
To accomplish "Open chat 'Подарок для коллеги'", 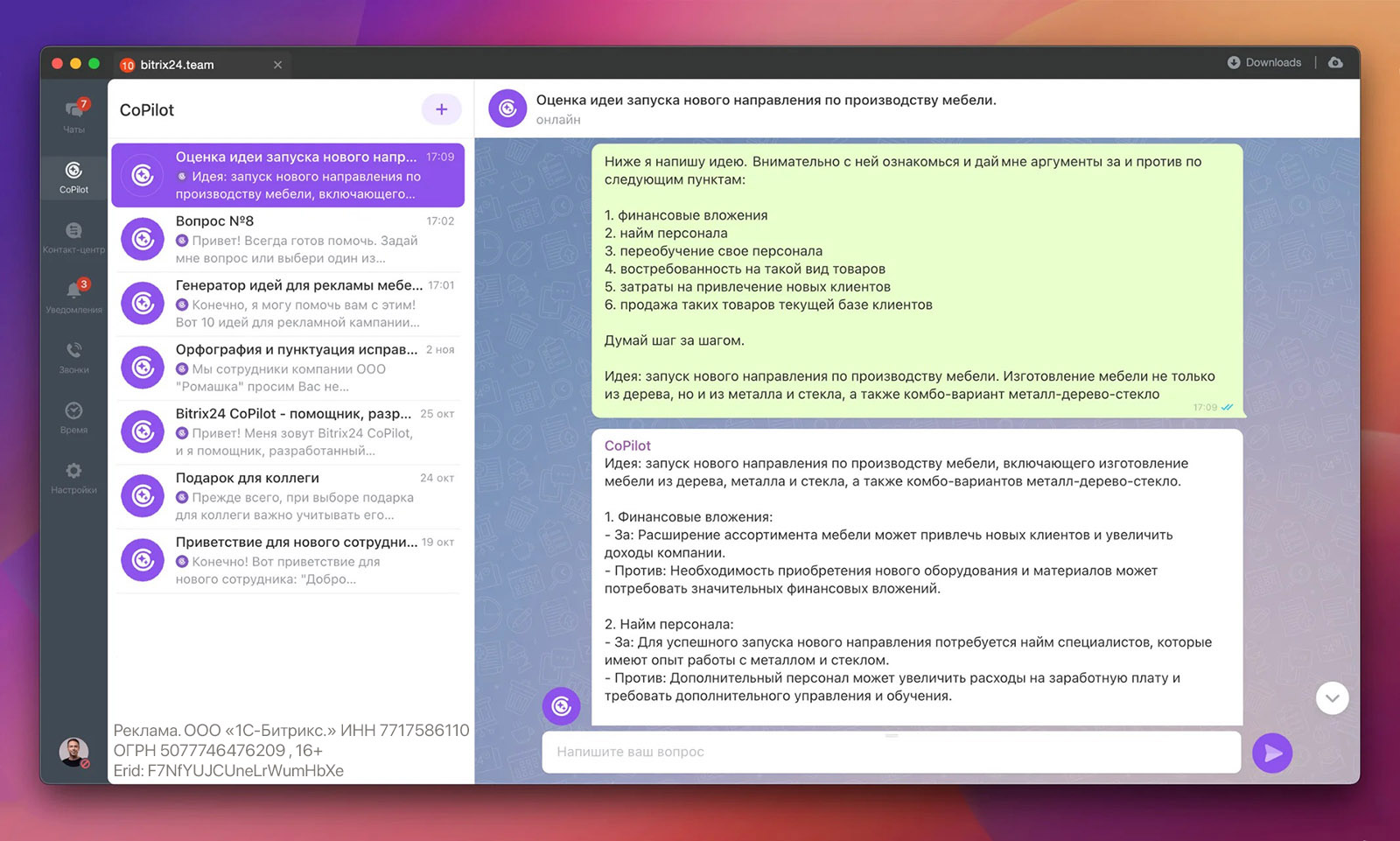I will (288, 496).
